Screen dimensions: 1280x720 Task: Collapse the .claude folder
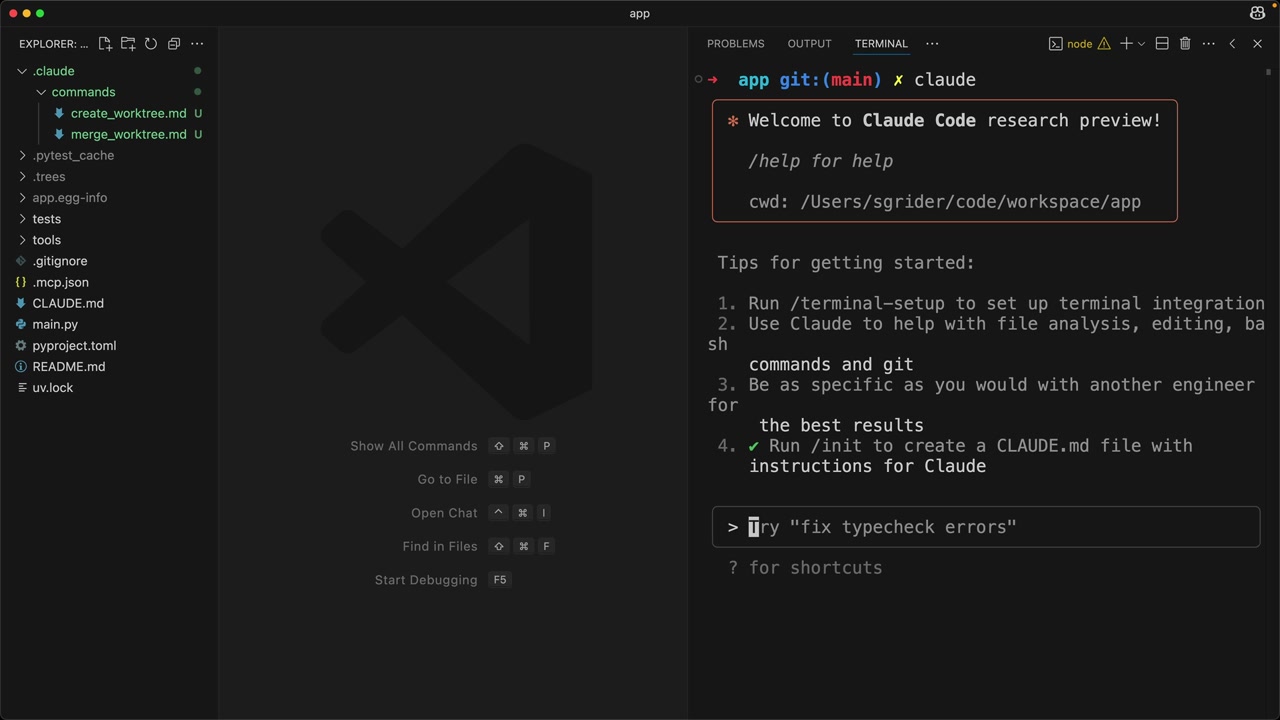coord(22,71)
